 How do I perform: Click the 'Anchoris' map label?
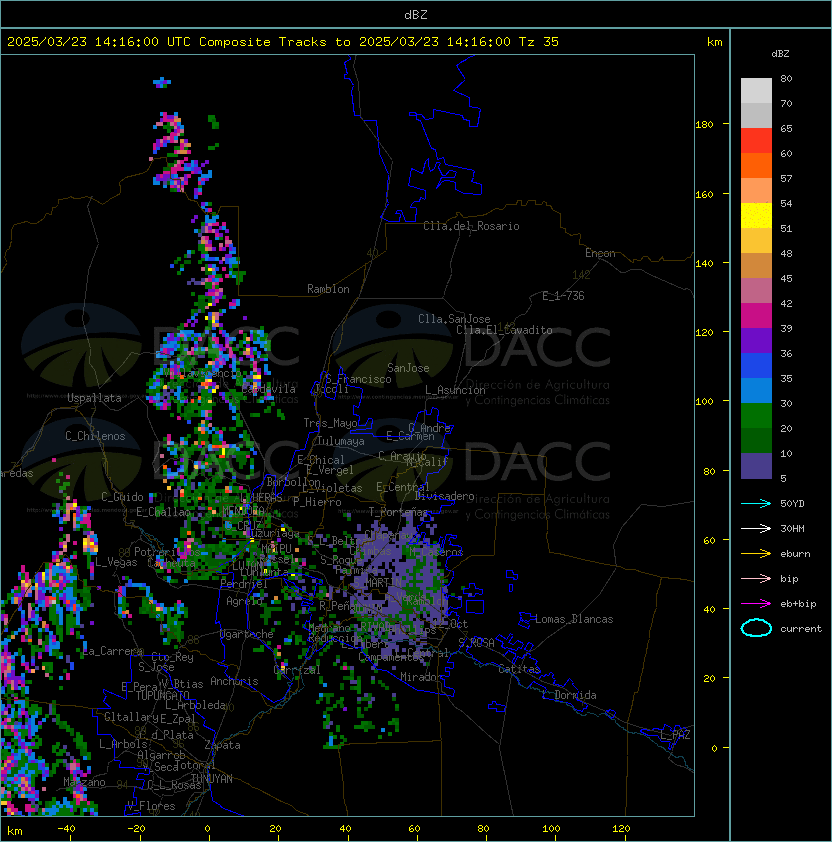[234, 681]
